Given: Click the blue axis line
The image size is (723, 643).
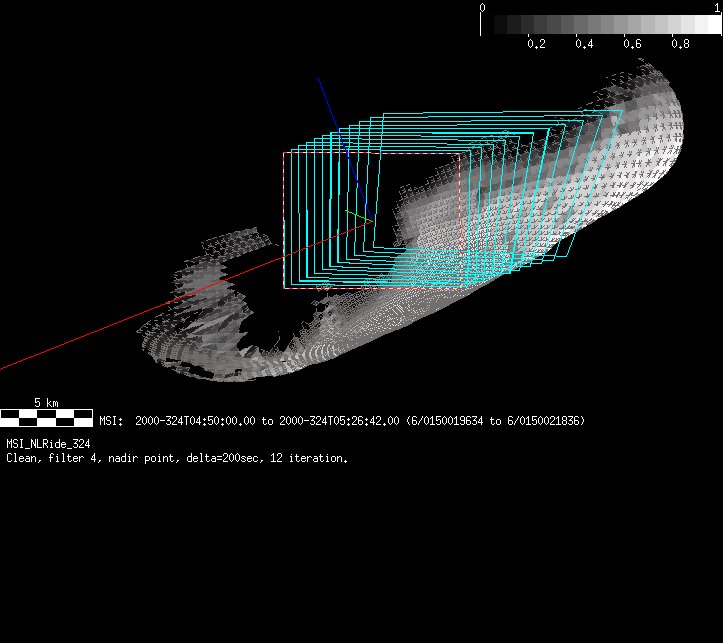Looking at the screenshot, I should (345, 149).
